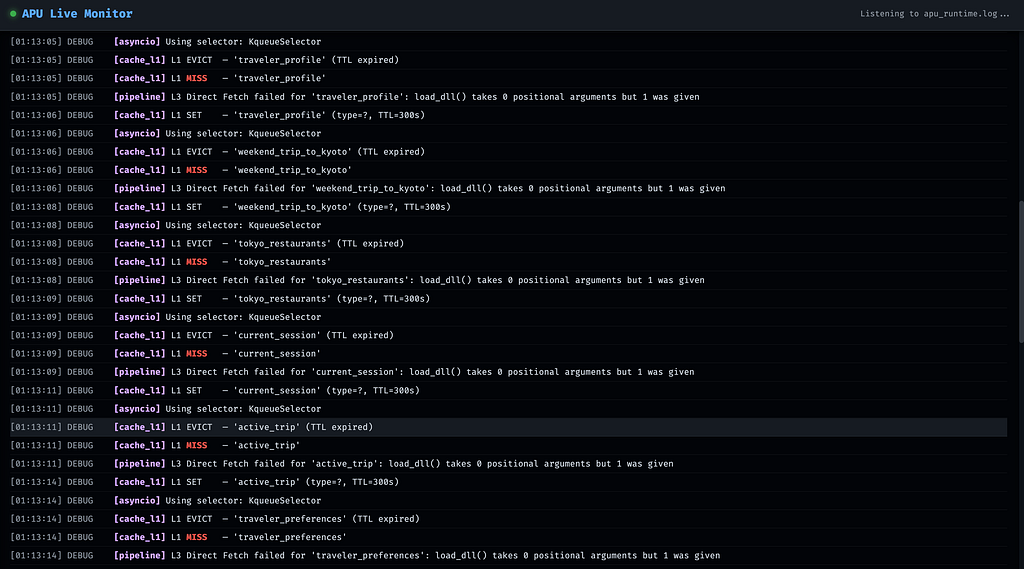Select the L1 EVICT 'tokyo_restaurants' line
1024x569 pixels.
tap(508, 244)
